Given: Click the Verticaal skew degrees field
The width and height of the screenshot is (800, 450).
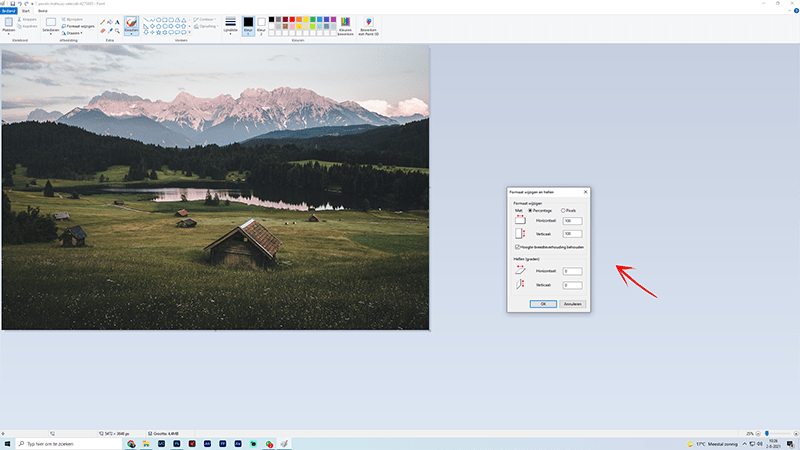Looking at the screenshot, I should click(x=572, y=285).
